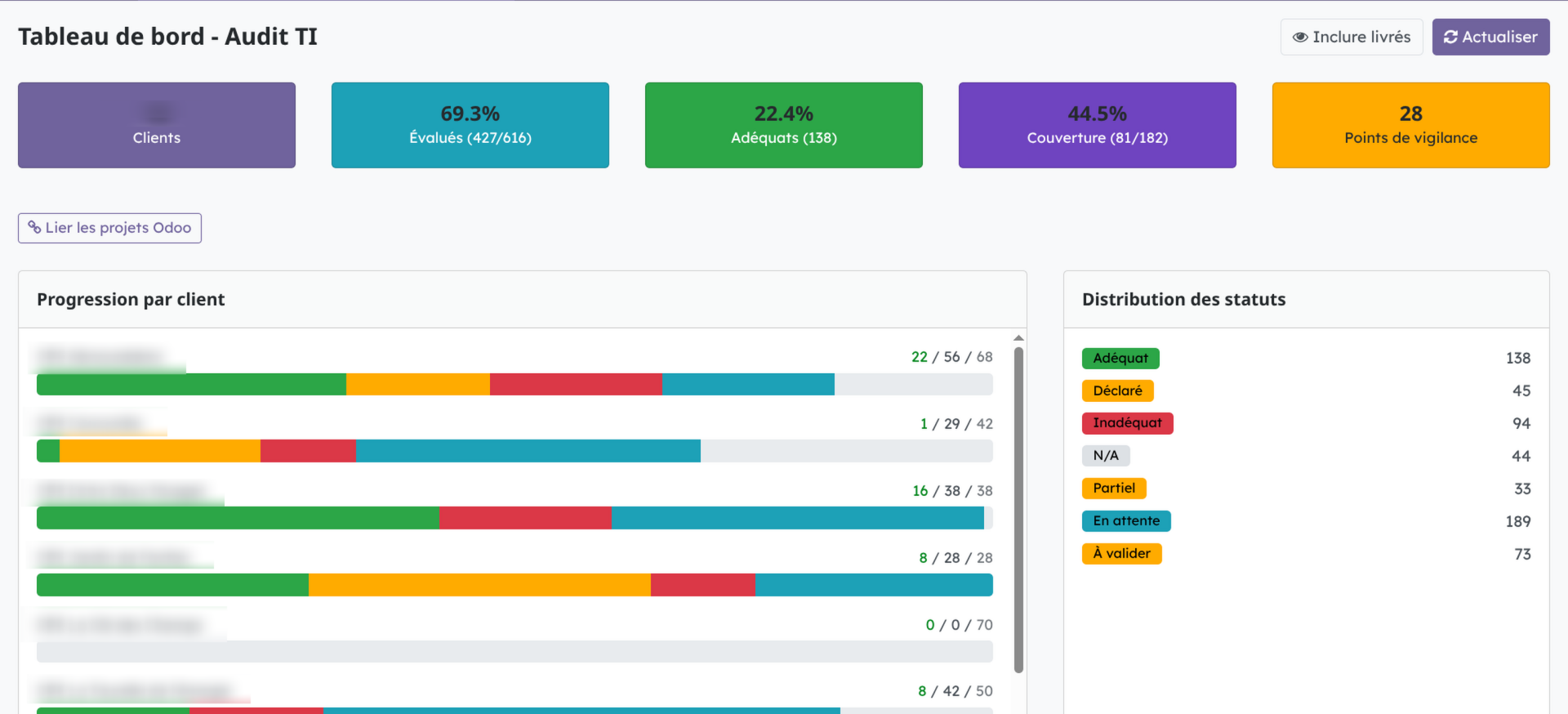Select the Partiel status badge
Viewport: 1568px width, 714px height.
tap(1113, 489)
